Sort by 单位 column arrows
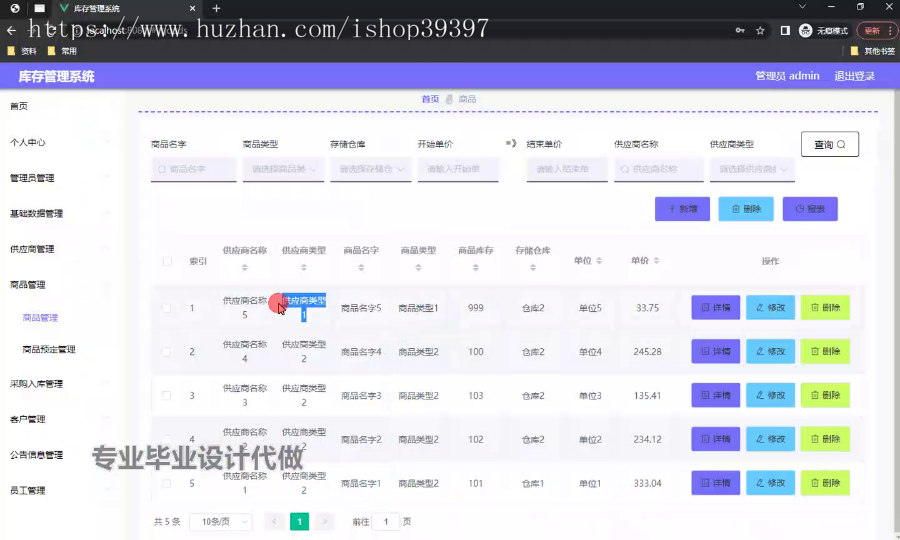 599,261
